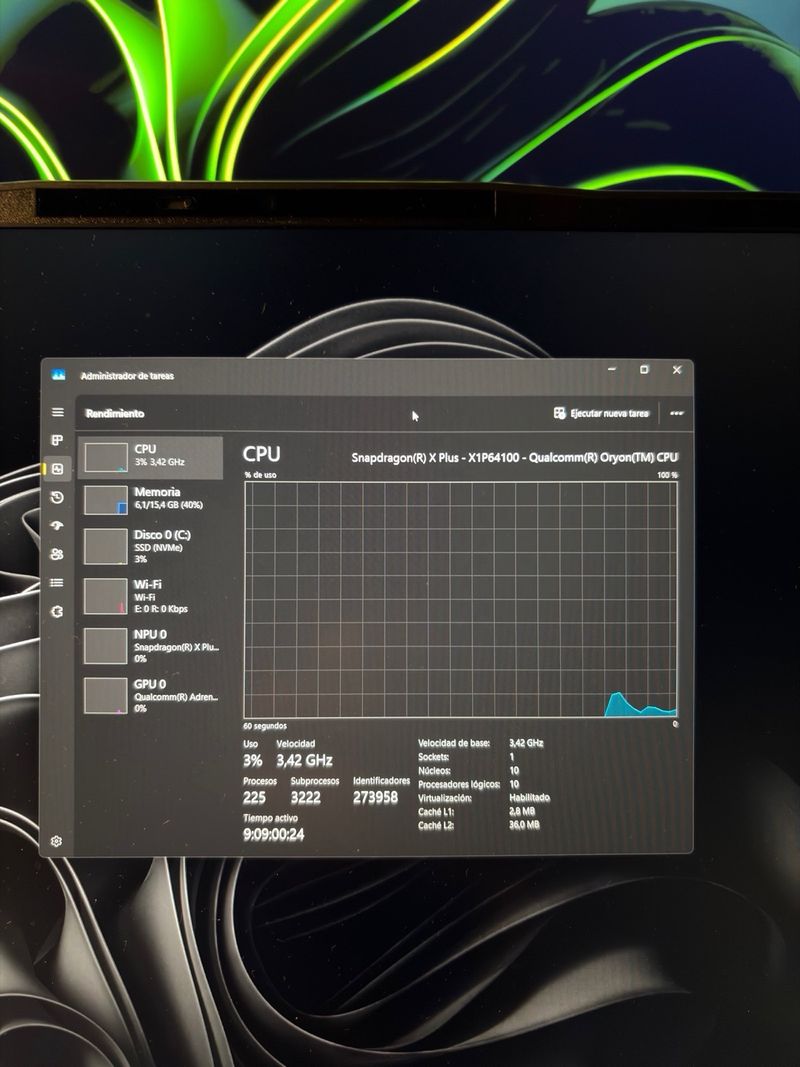Screen dimensions: 800x1067
Task: Click 'E: 0 R: 0 Kbps' Wi-Fi text
Action: point(161,609)
